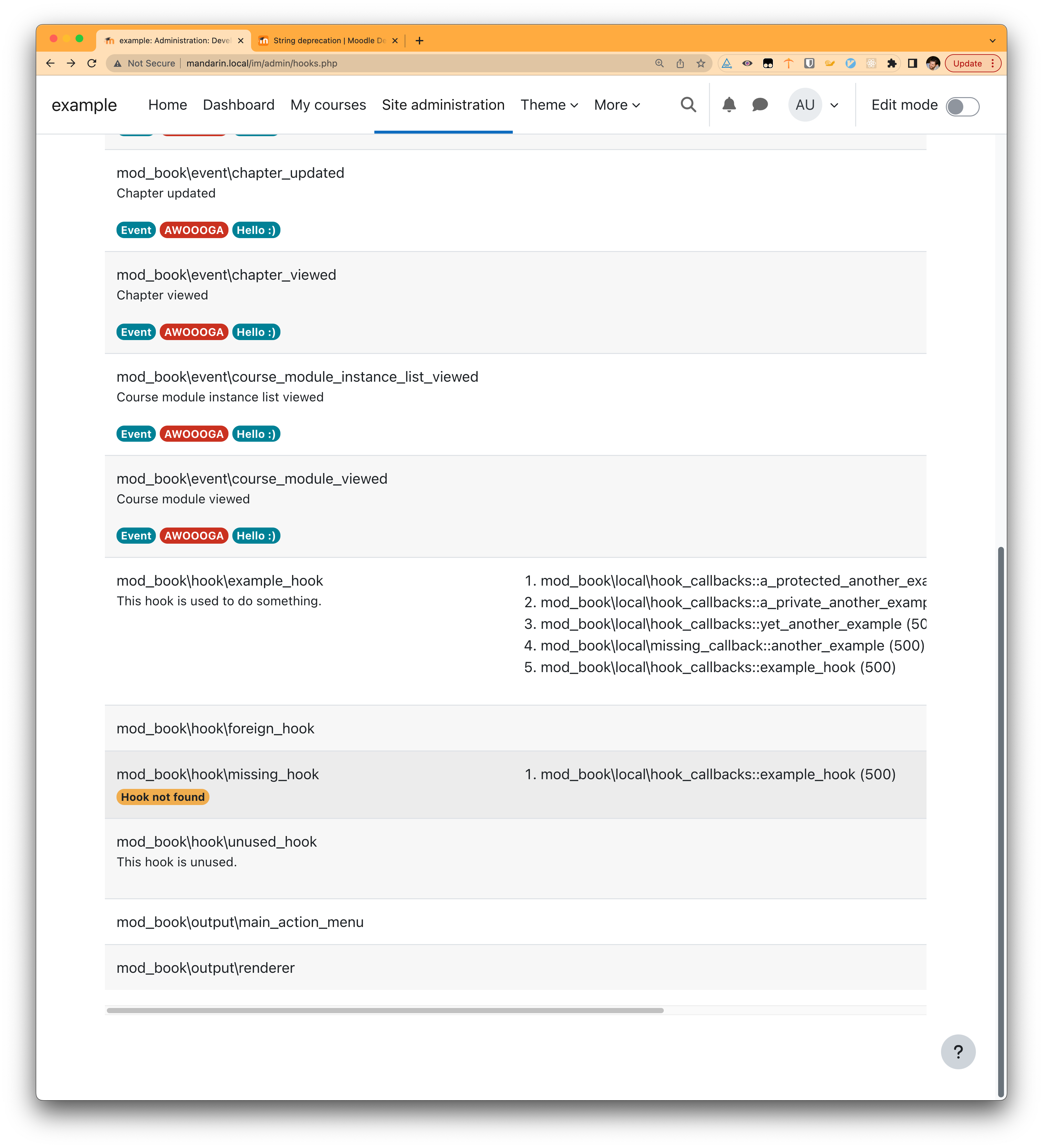
Task: Click 'Course module instance list viewed' description
Action: 220,397
